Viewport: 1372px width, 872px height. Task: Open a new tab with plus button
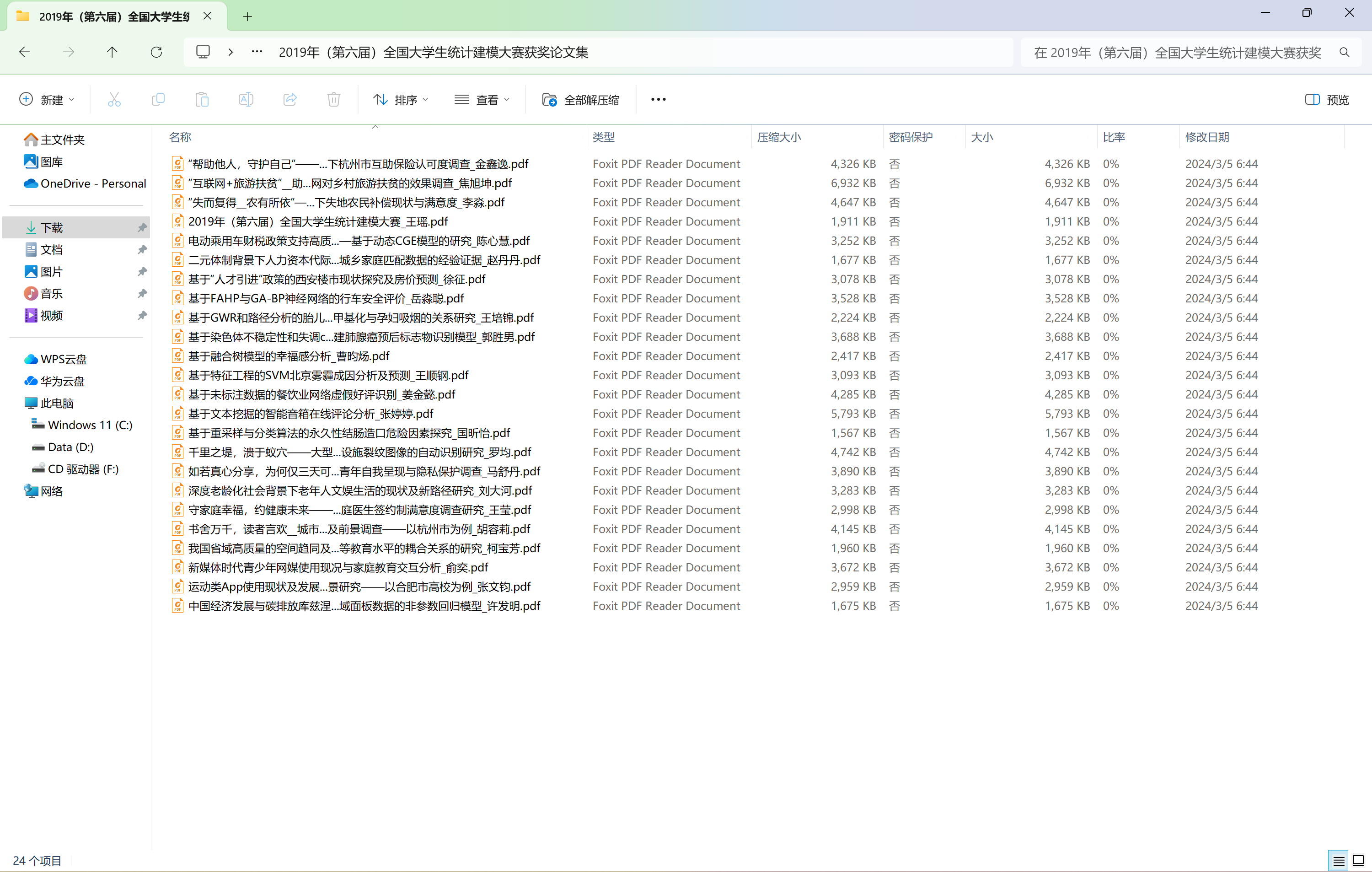point(247,16)
